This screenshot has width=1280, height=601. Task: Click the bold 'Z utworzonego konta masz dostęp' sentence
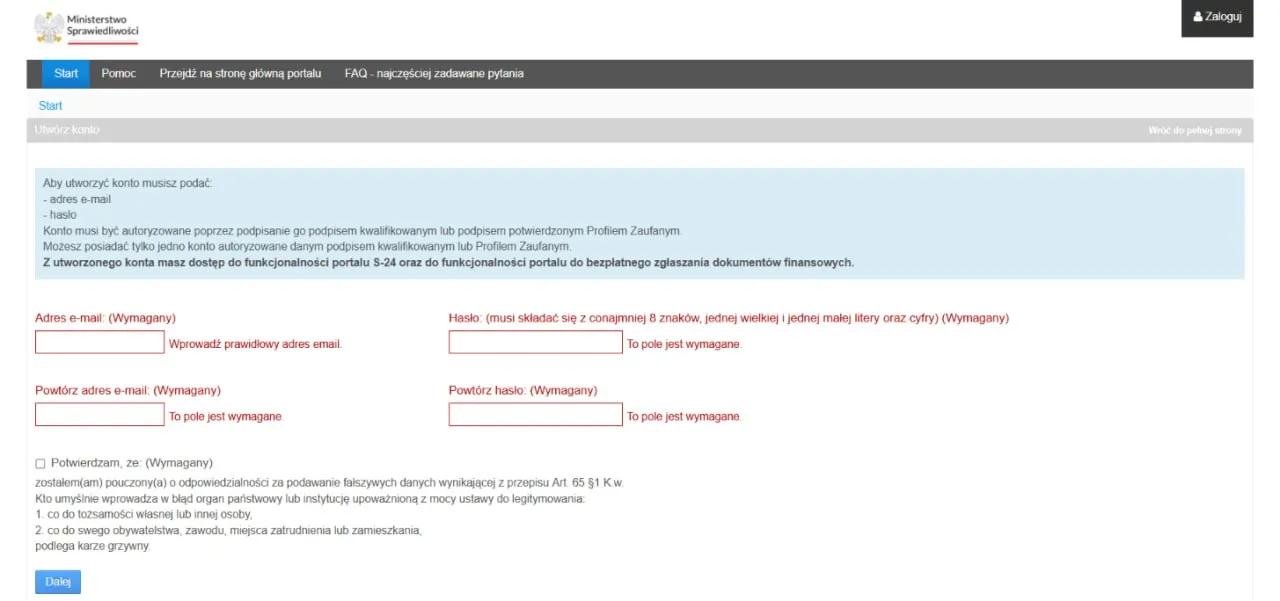pos(449,262)
